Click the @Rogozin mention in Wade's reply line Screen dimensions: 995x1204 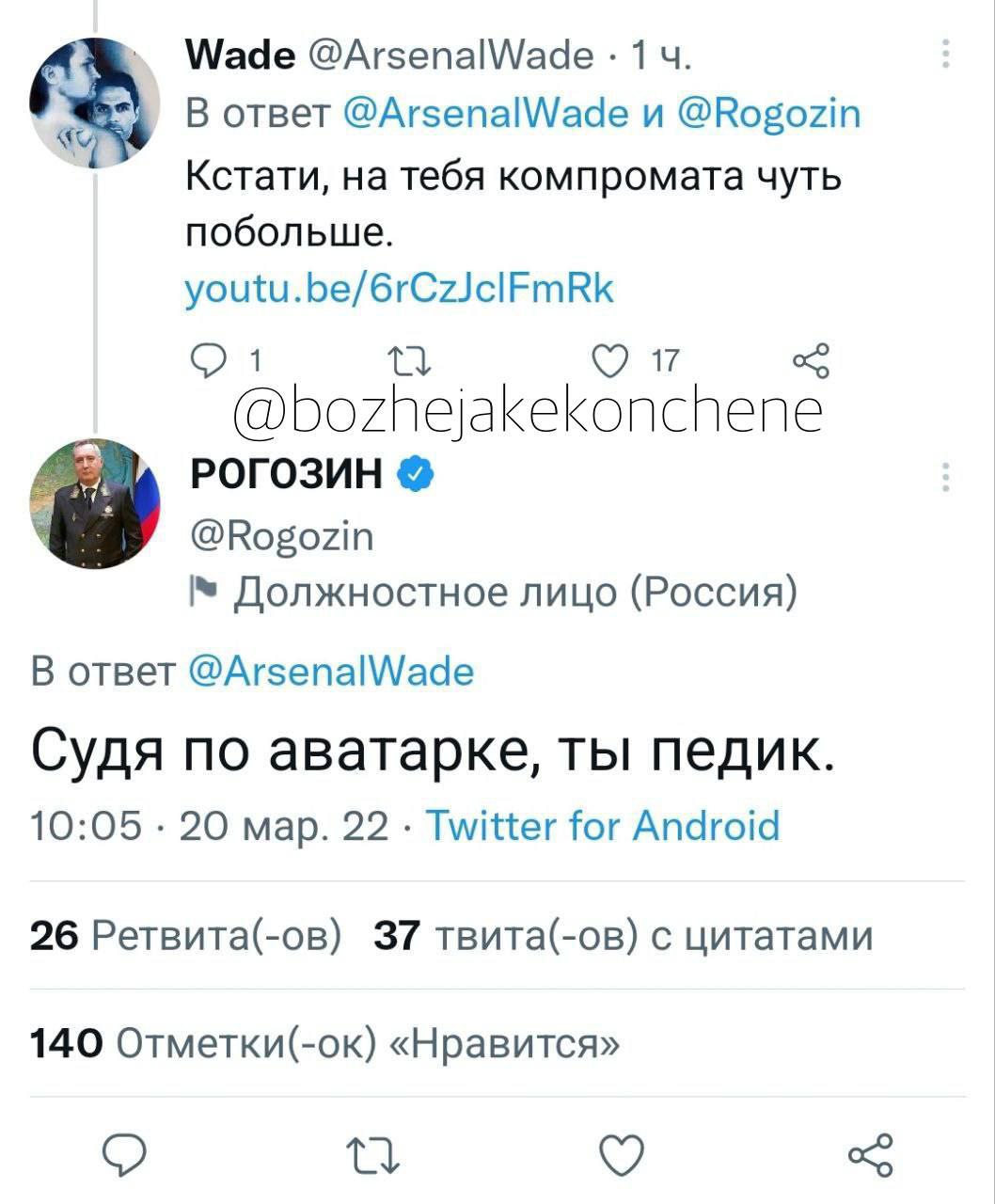click(769, 114)
